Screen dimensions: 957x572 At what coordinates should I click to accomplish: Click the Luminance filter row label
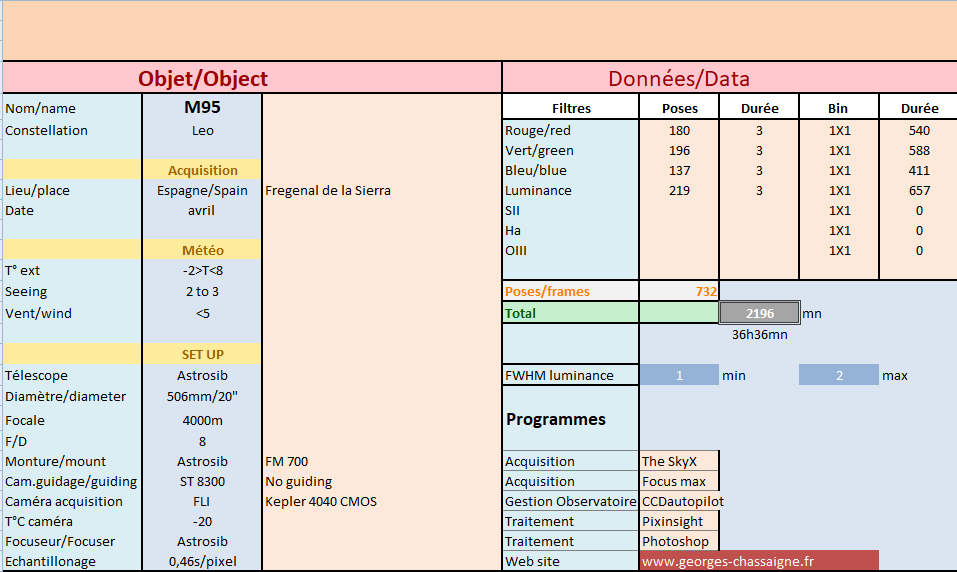pyautogui.click(x=570, y=190)
